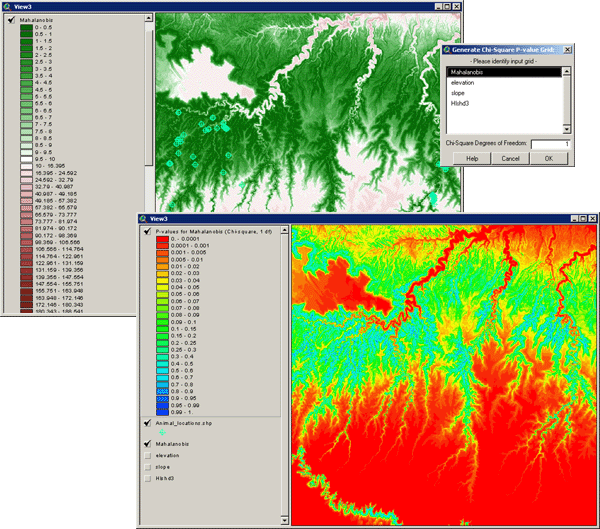
Task: Toggle Mahalanobis theme checkbox in the back view
Action: pyautogui.click(x=11, y=19)
